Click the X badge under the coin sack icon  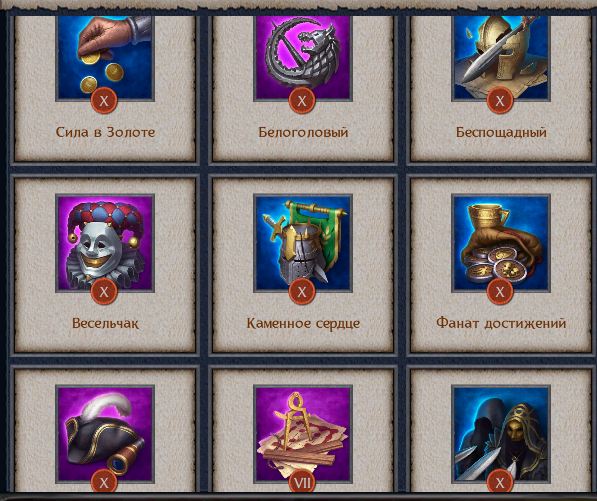pyautogui.click(x=500, y=292)
